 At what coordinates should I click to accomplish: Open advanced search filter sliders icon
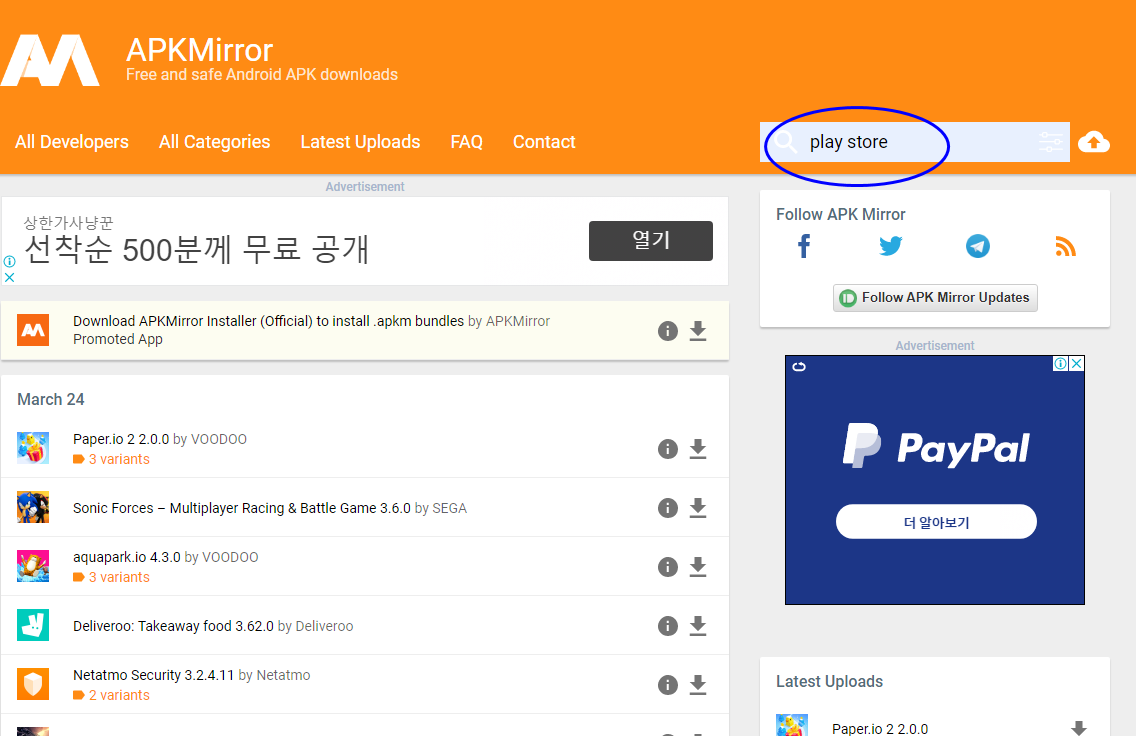coord(1050,142)
